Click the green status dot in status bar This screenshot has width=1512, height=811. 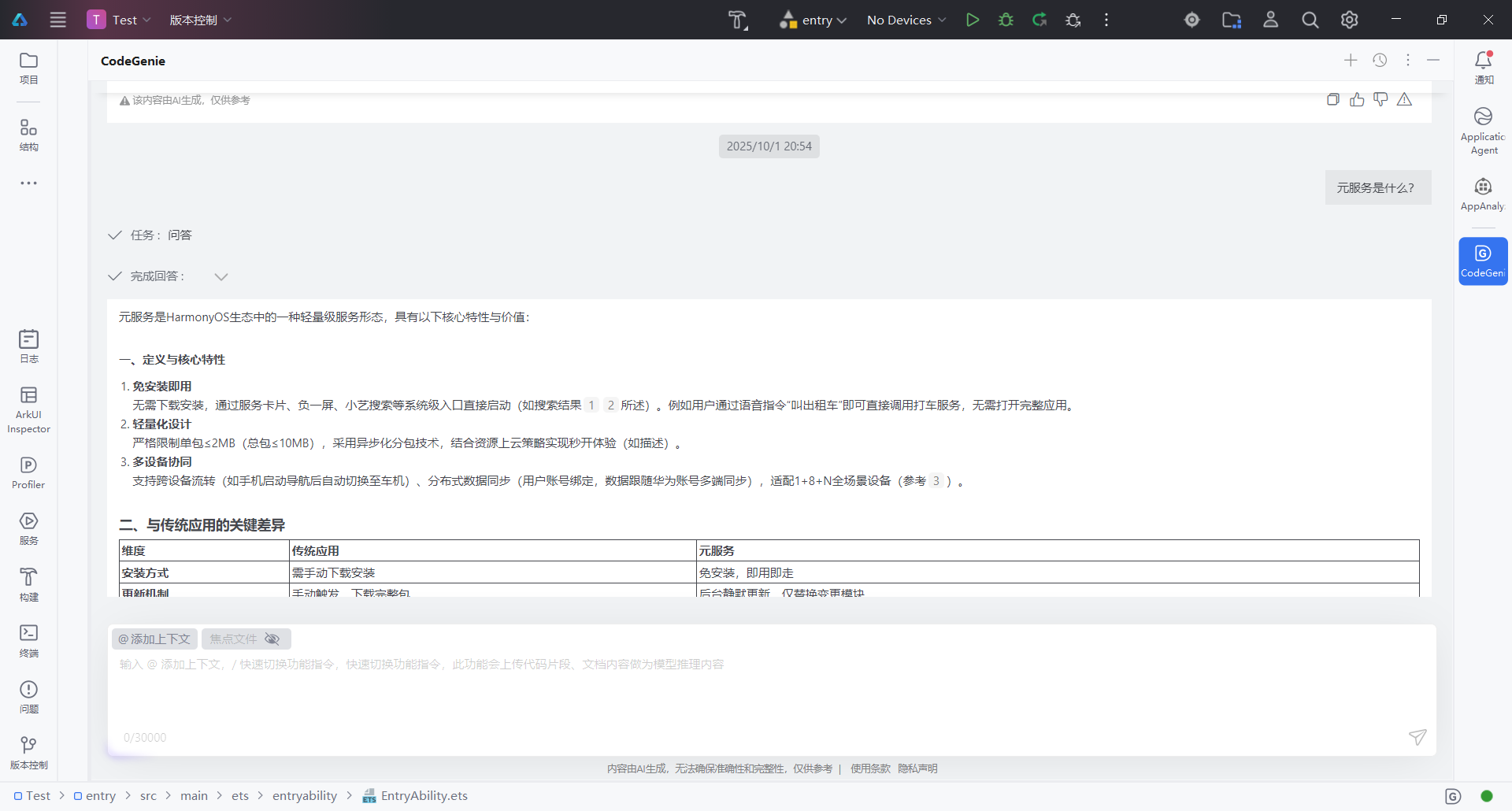coord(1487,796)
